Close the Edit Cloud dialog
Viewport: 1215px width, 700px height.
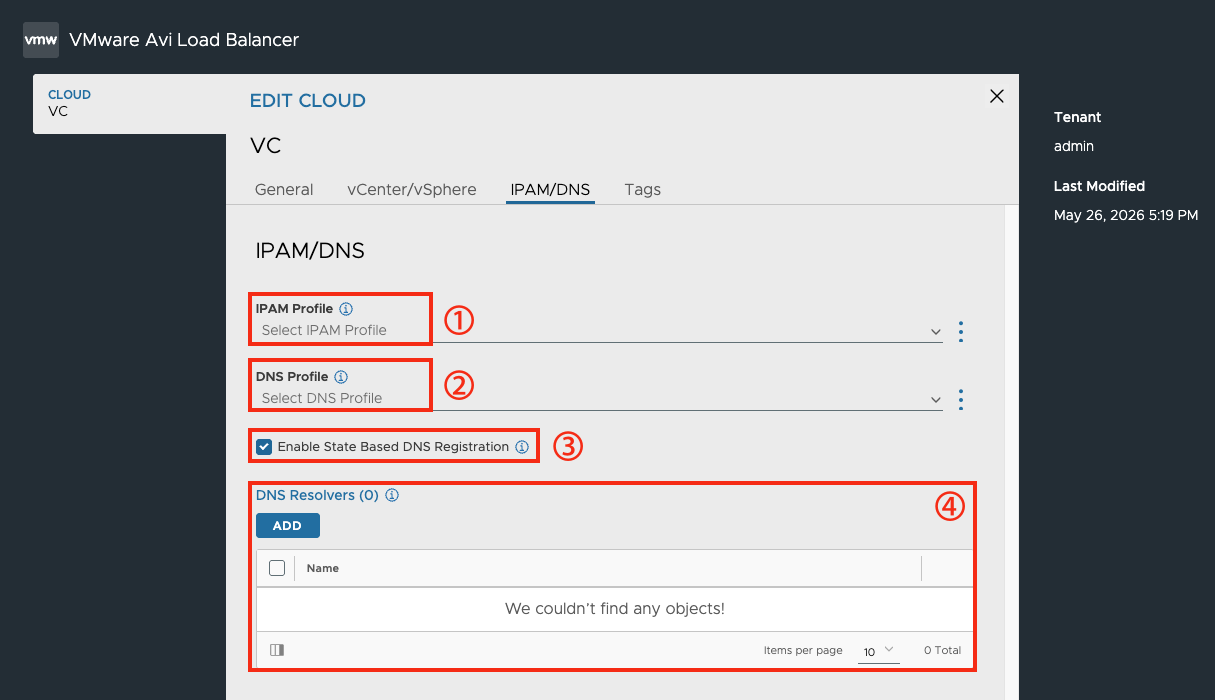(996, 96)
